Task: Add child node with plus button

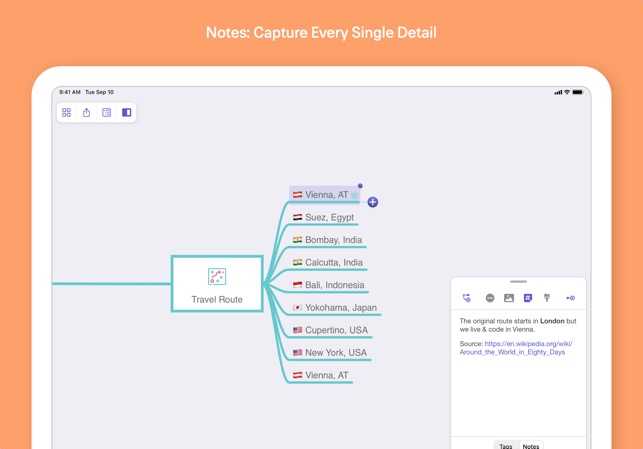Action: point(372,202)
